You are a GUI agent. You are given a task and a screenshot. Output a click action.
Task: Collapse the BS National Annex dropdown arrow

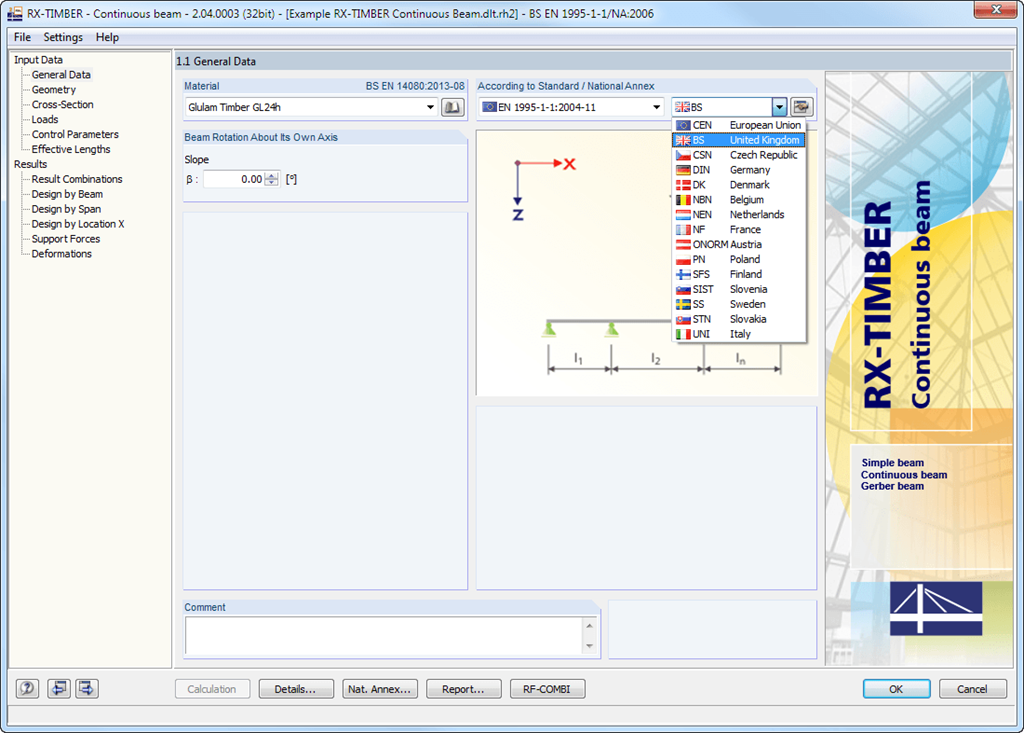pyautogui.click(x=779, y=107)
